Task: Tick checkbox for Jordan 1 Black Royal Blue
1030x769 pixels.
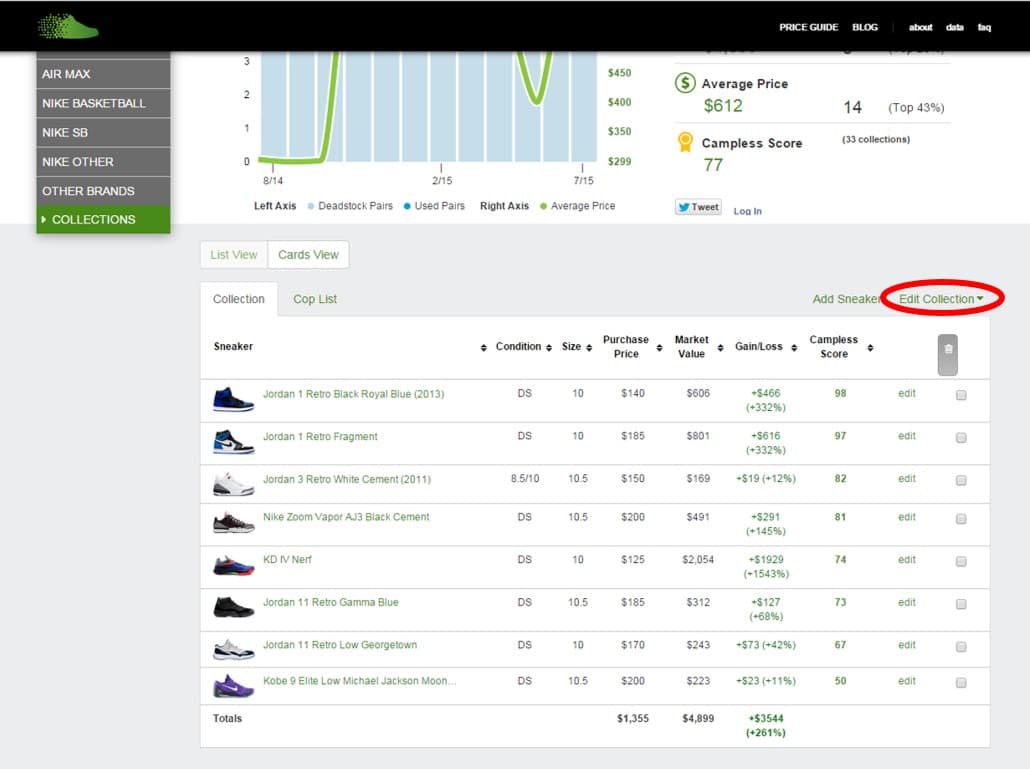Action: click(961, 395)
